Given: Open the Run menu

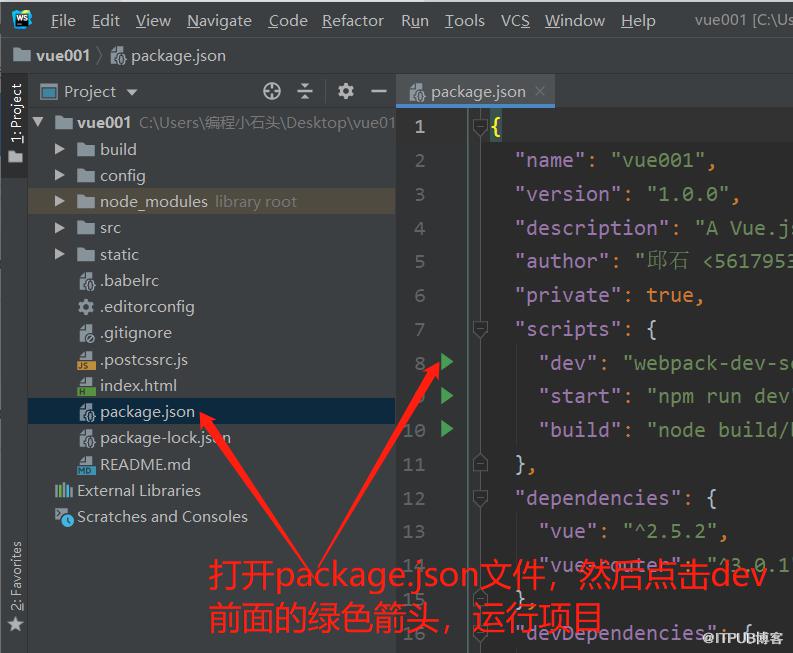Looking at the screenshot, I should click(x=415, y=21).
